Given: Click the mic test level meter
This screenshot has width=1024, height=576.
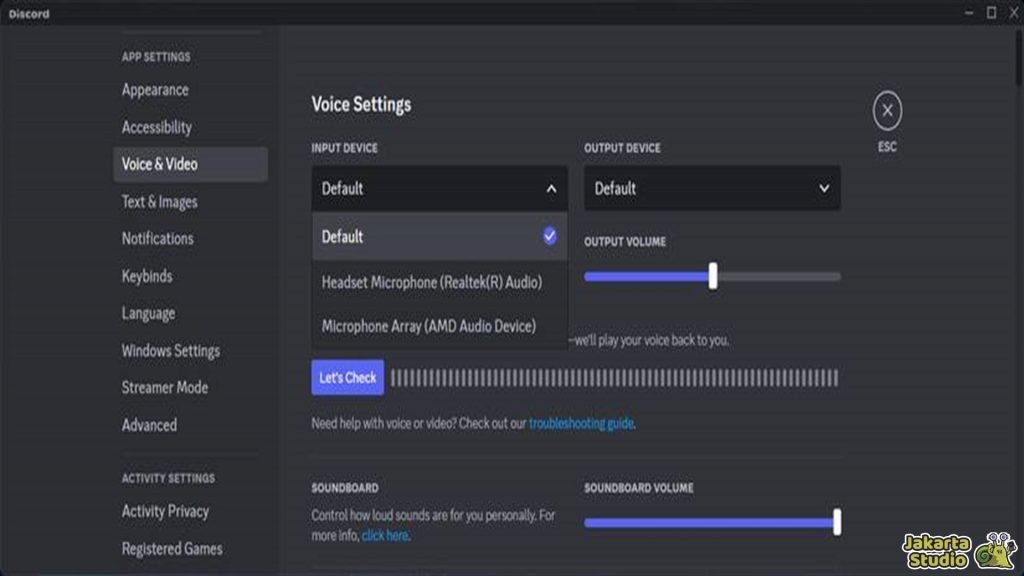Looking at the screenshot, I should point(614,377).
